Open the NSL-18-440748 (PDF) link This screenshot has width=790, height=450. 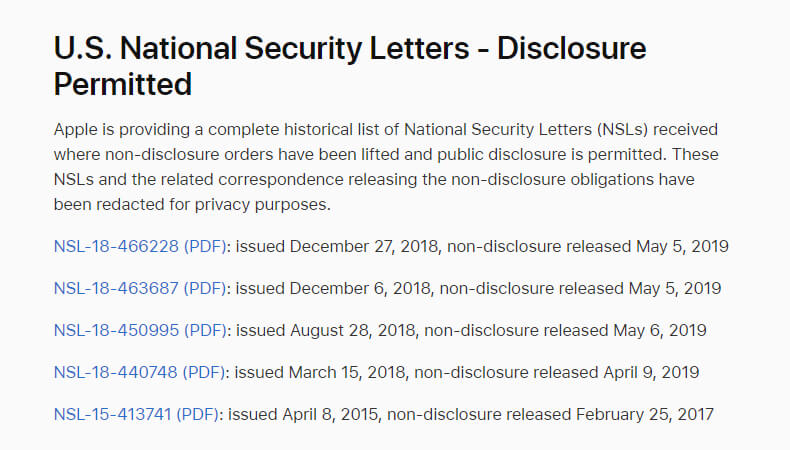click(x=140, y=372)
